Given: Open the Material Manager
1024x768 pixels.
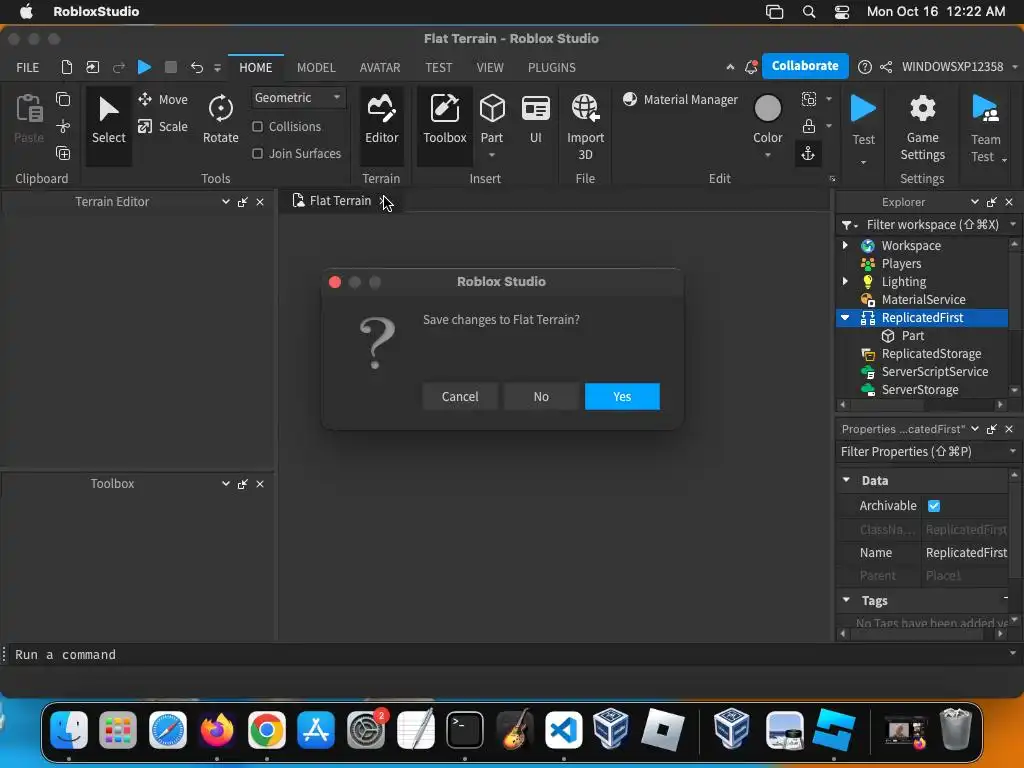Looking at the screenshot, I should (680, 99).
